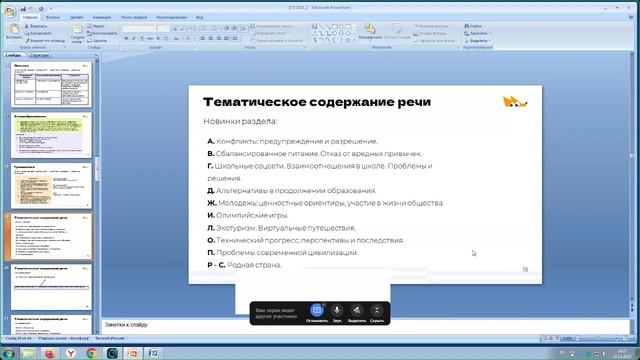640x360 pixels.
Task: Click the Windows Start button
Action: [9, 353]
